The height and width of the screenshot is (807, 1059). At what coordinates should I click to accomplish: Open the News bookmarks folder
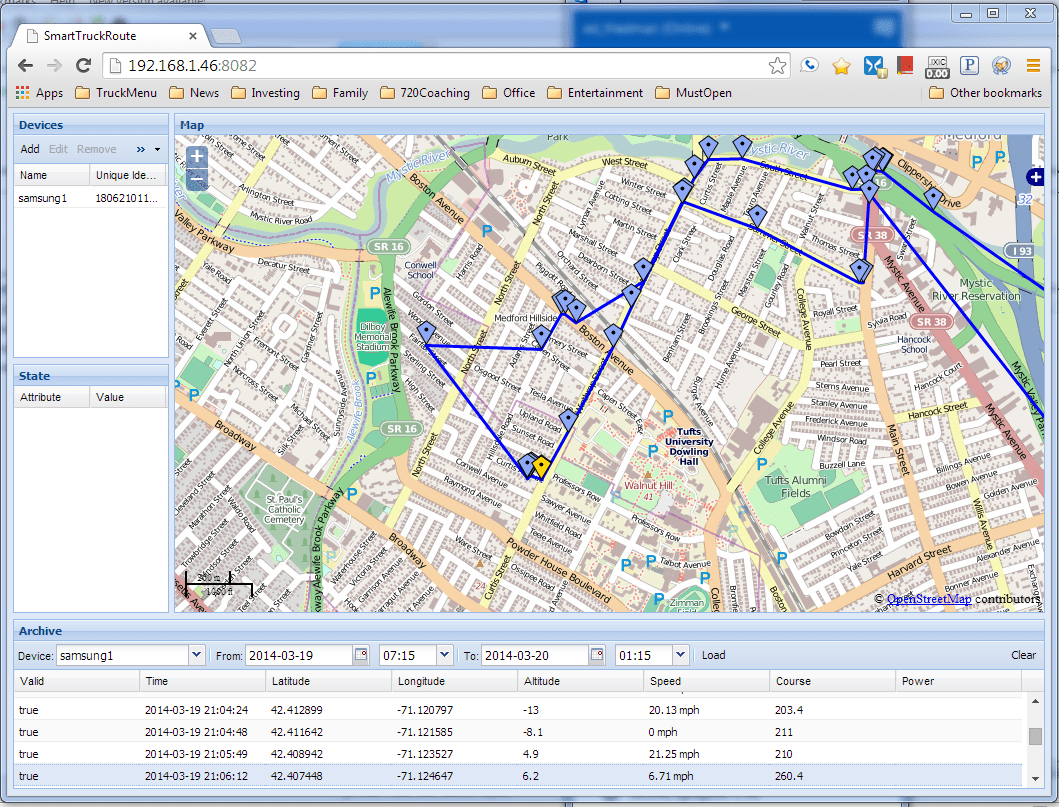coord(195,93)
